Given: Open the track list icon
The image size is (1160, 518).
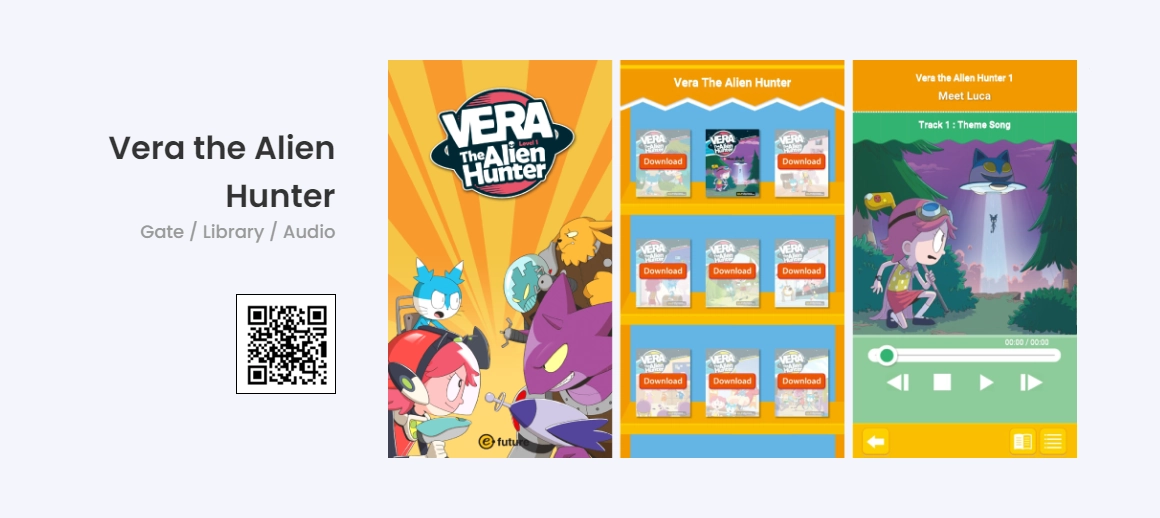Looking at the screenshot, I should [1053, 442].
